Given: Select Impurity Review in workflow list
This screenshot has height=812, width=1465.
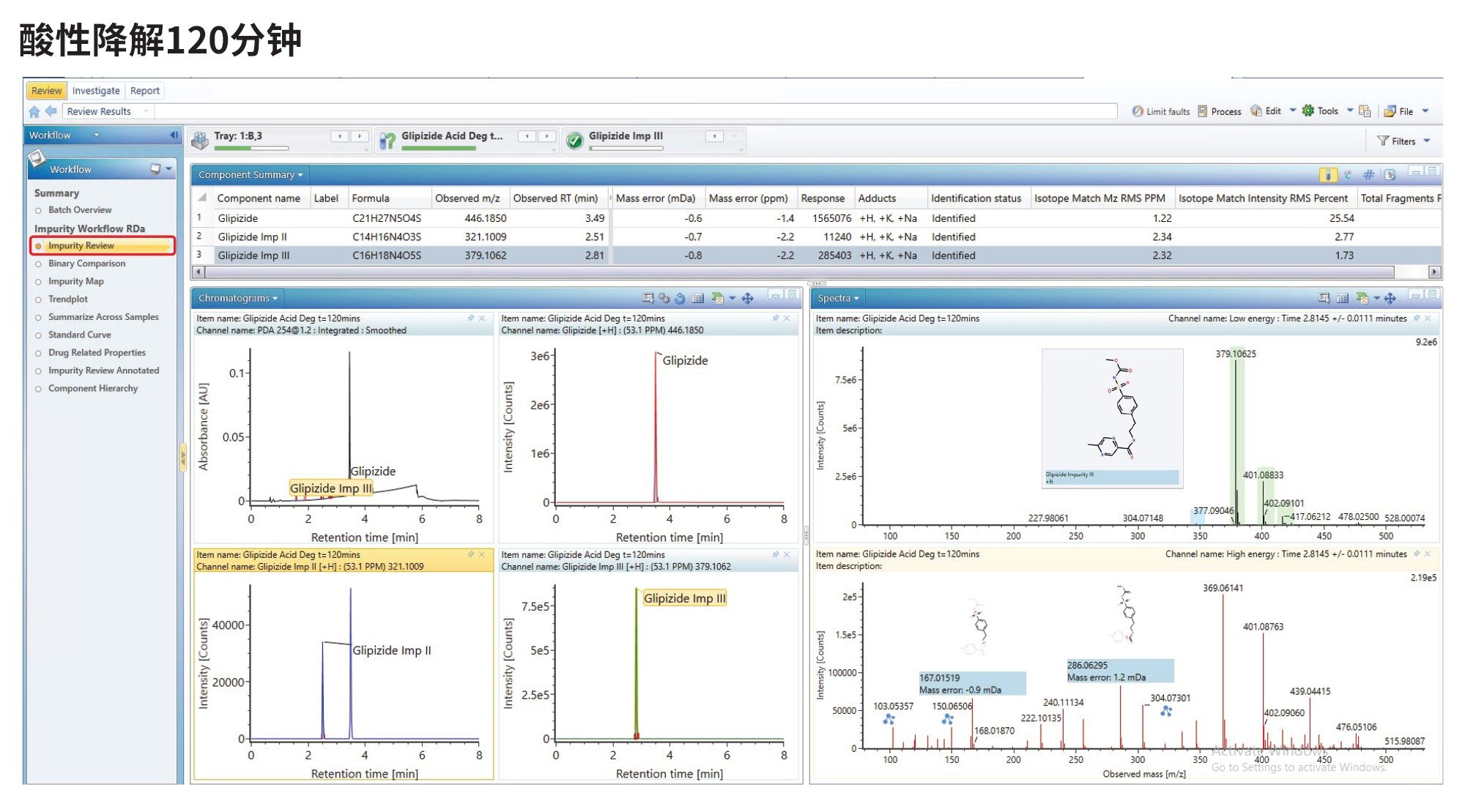Looking at the screenshot, I should [x=103, y=245].
